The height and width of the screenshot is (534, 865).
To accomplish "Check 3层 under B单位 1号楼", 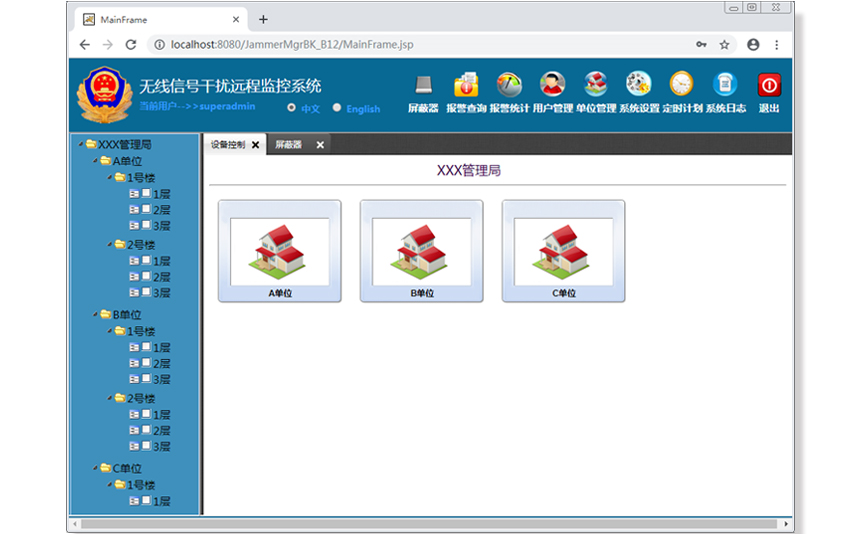I will tap(146, 378).
